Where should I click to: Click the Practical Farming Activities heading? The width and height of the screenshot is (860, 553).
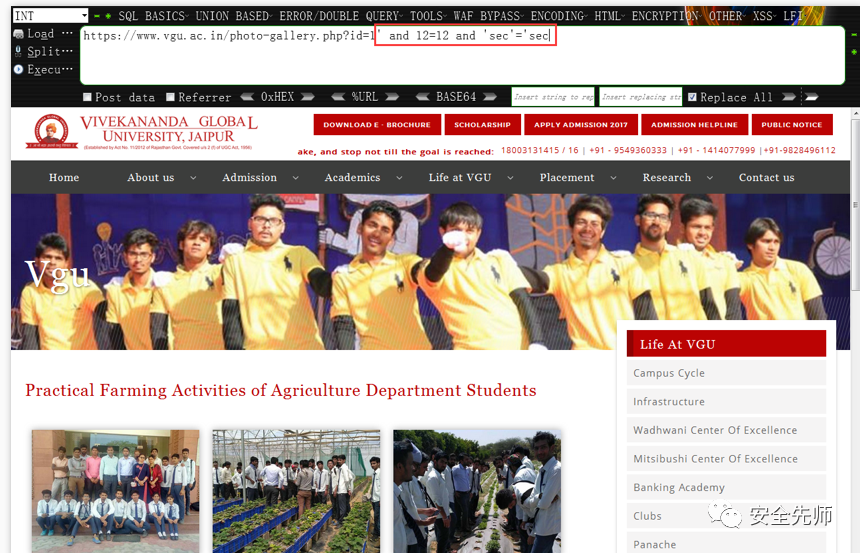(x=281, y=390)
